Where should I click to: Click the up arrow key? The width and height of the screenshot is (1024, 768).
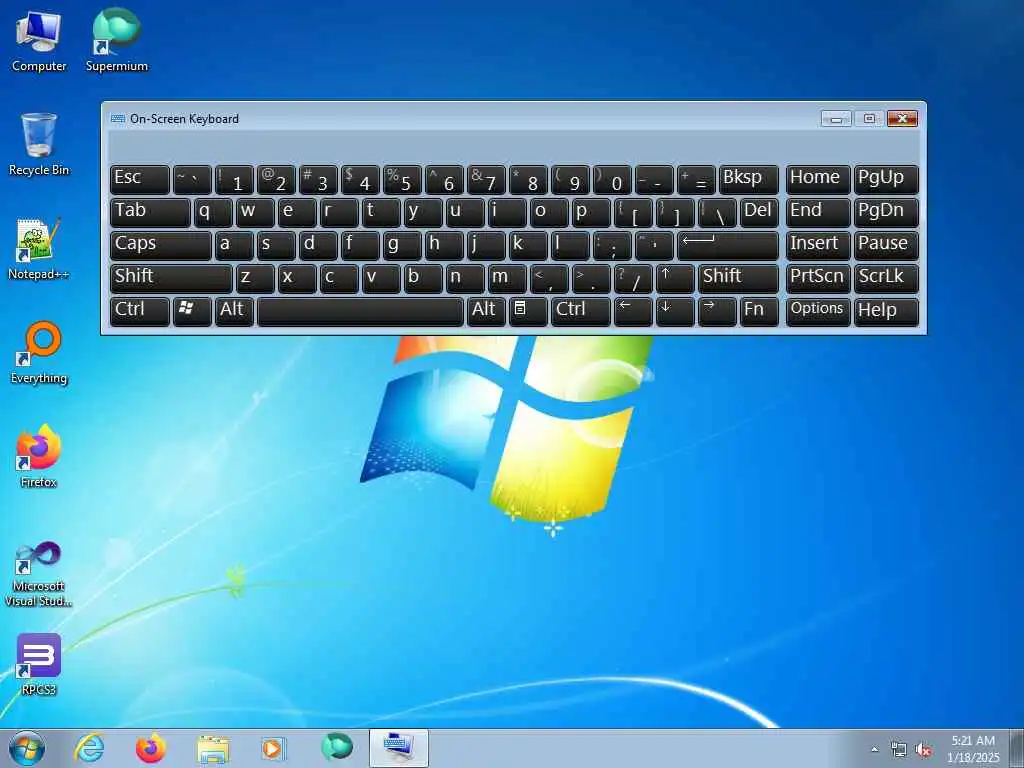click(675, 279)
